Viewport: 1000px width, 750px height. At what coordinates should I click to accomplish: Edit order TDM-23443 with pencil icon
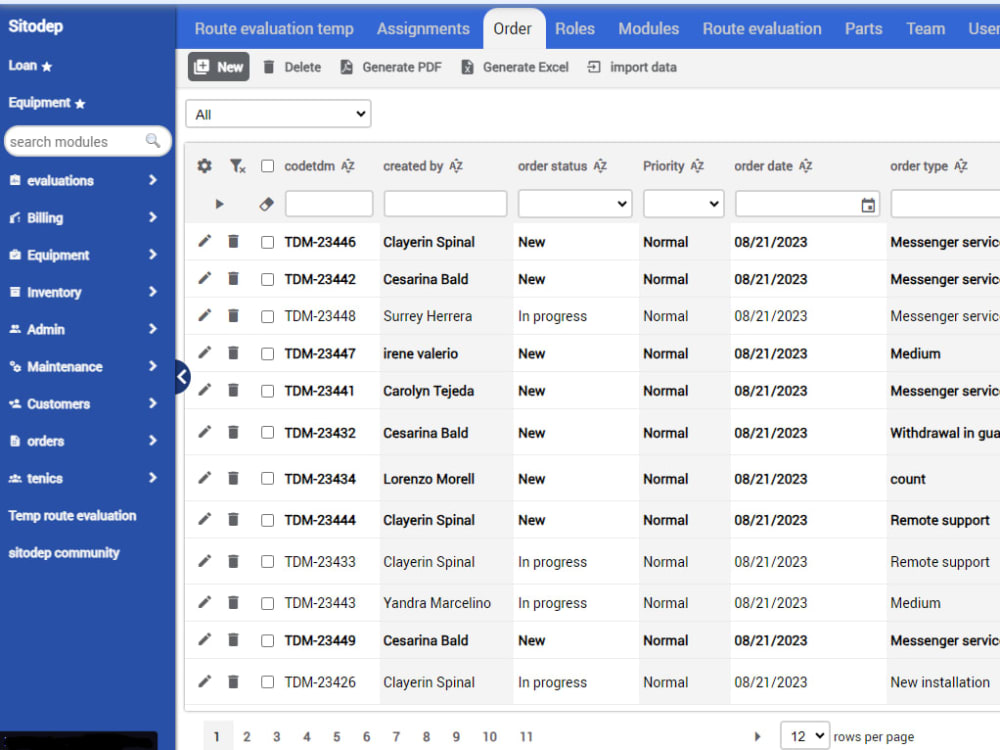click(204, 601)
